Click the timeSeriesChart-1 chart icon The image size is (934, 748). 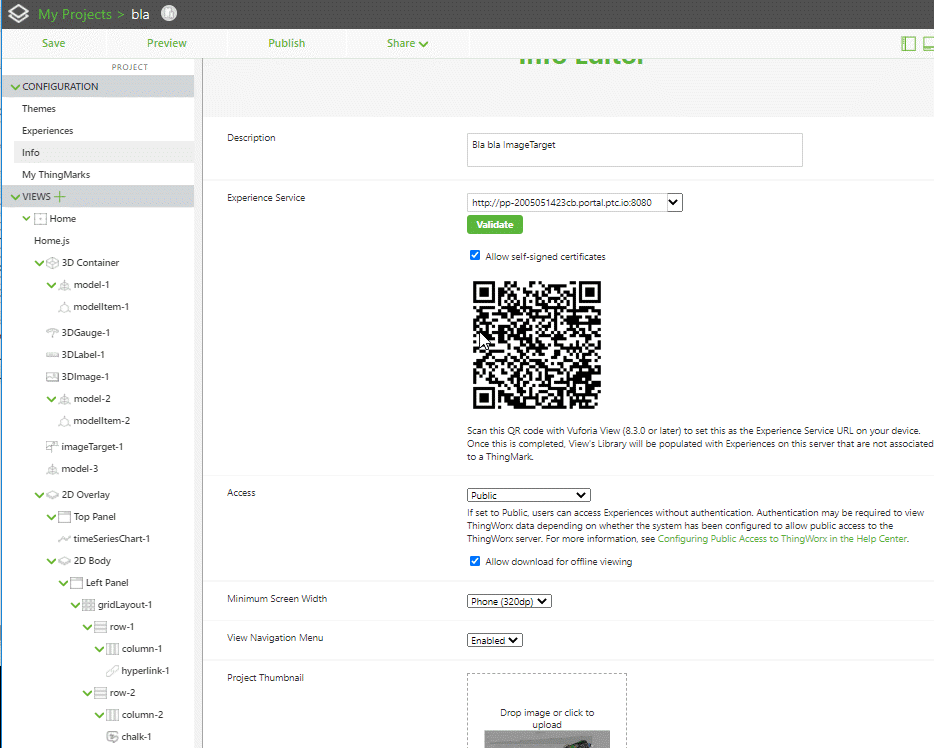[64, 539]
